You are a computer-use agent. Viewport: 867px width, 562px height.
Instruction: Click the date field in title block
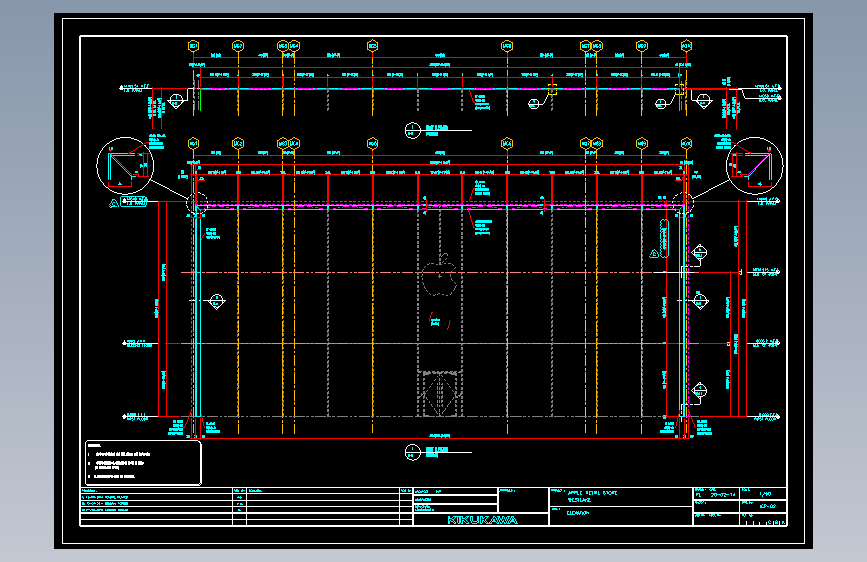pyautogui.click(x=723, y=495)
